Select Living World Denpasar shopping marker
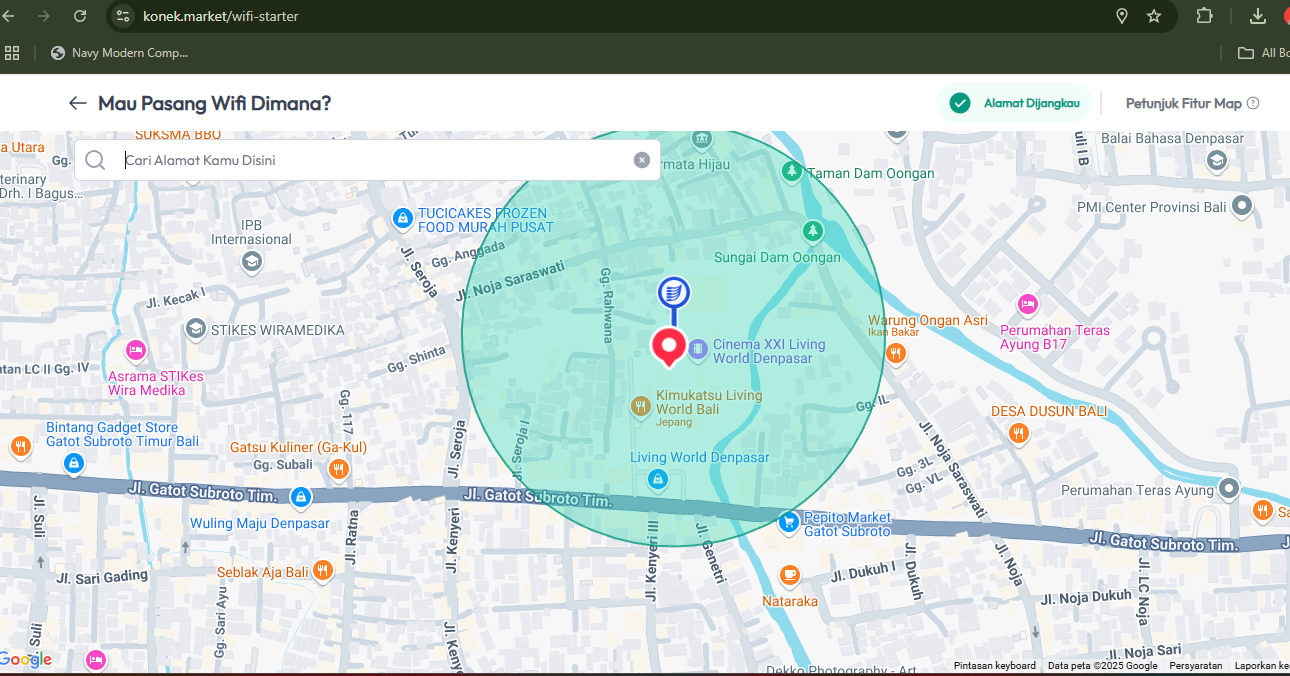Viewport: 1290px width, 676px height. 657,481
